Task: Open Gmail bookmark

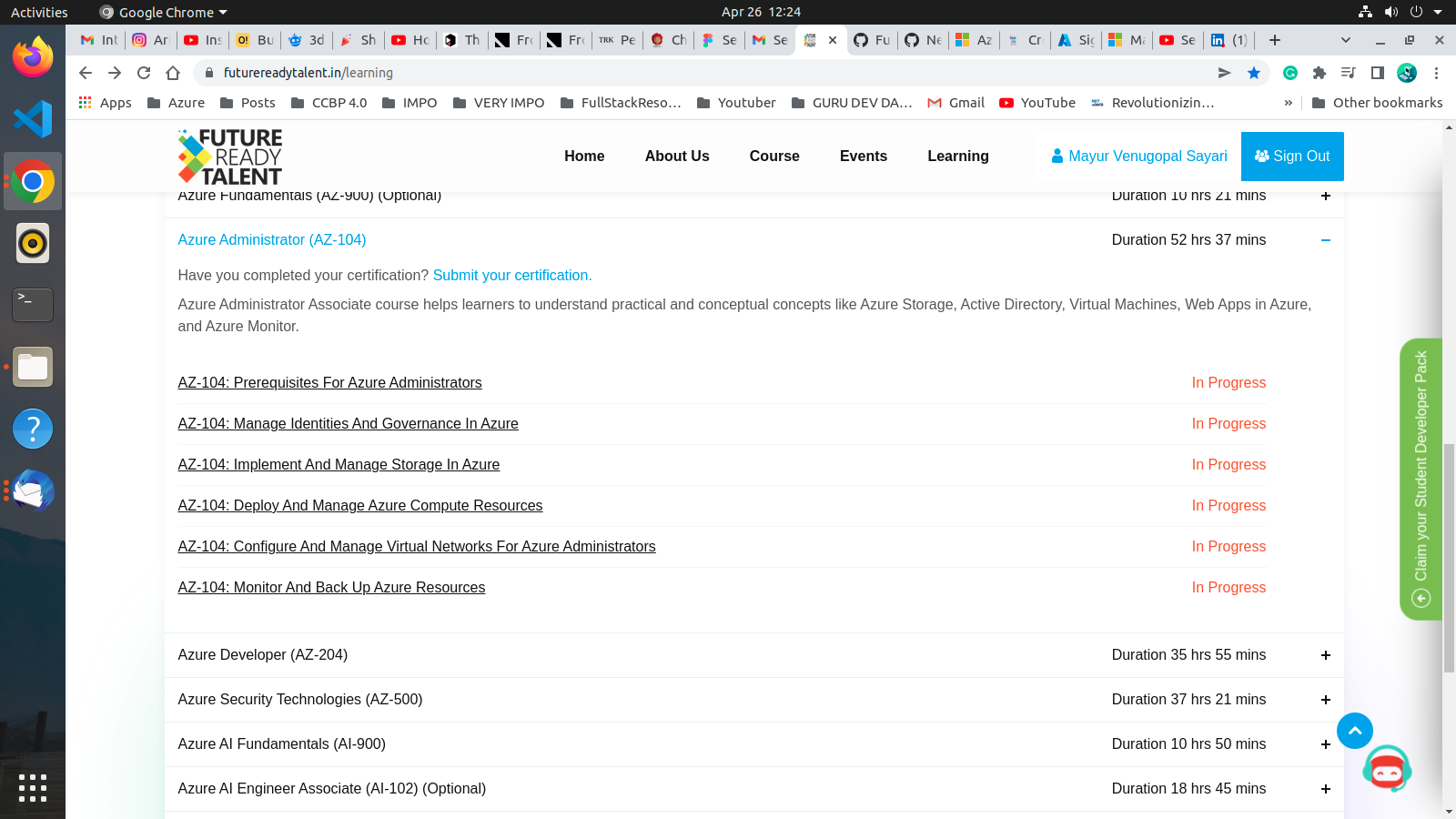Action: click(955, 103)
